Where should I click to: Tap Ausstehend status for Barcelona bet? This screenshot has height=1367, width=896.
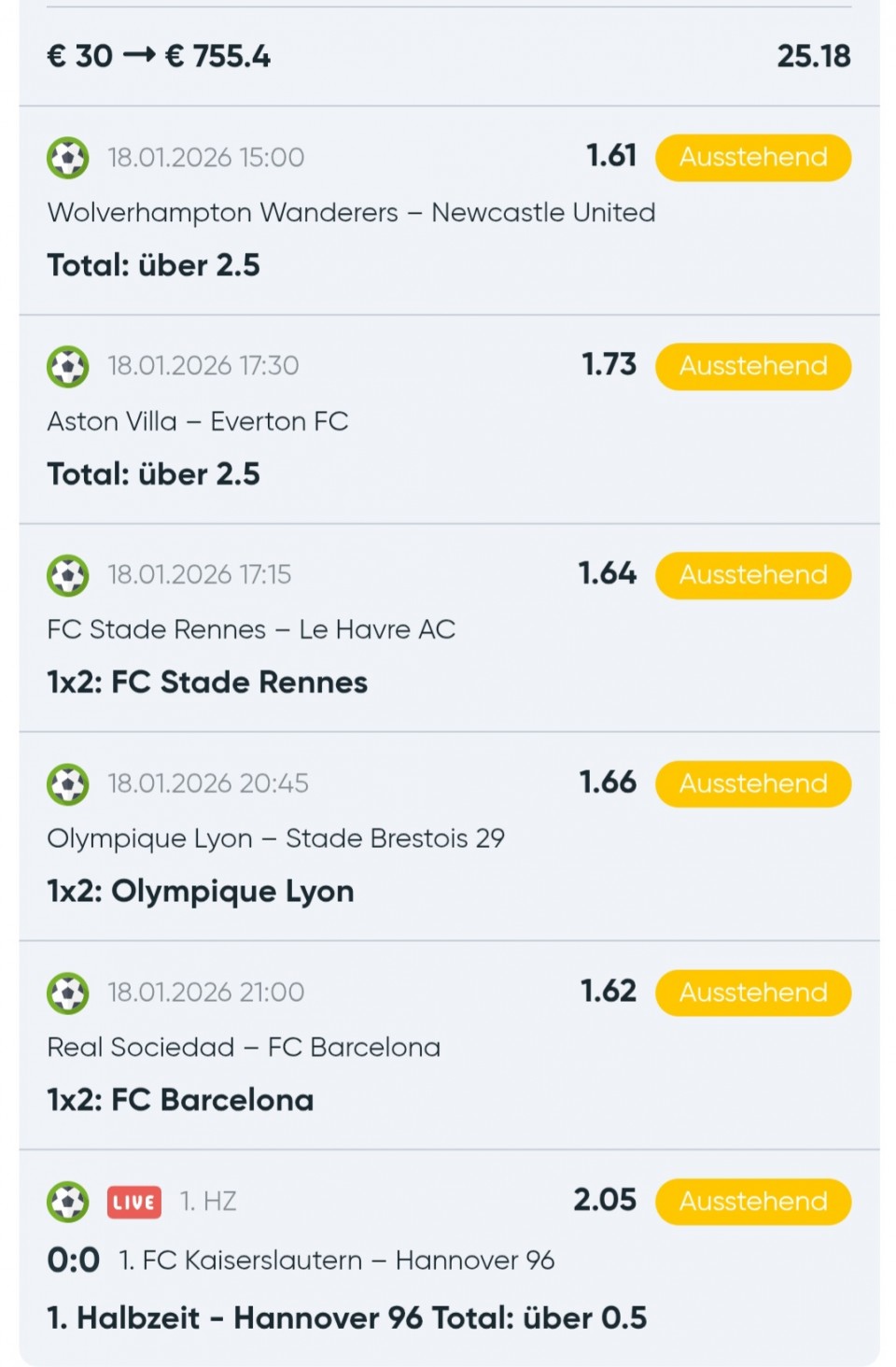click(x=753, y=993)
